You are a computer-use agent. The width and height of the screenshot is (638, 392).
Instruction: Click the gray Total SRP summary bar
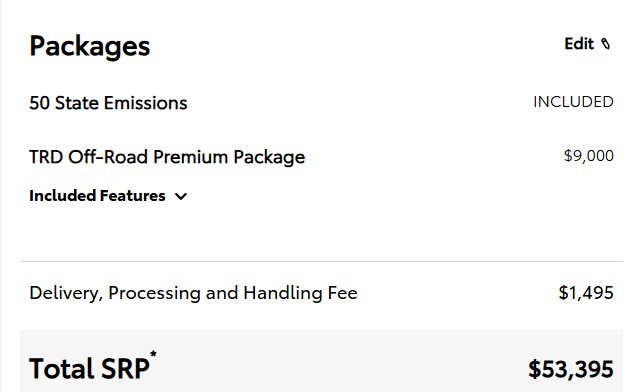click(321, 361)
